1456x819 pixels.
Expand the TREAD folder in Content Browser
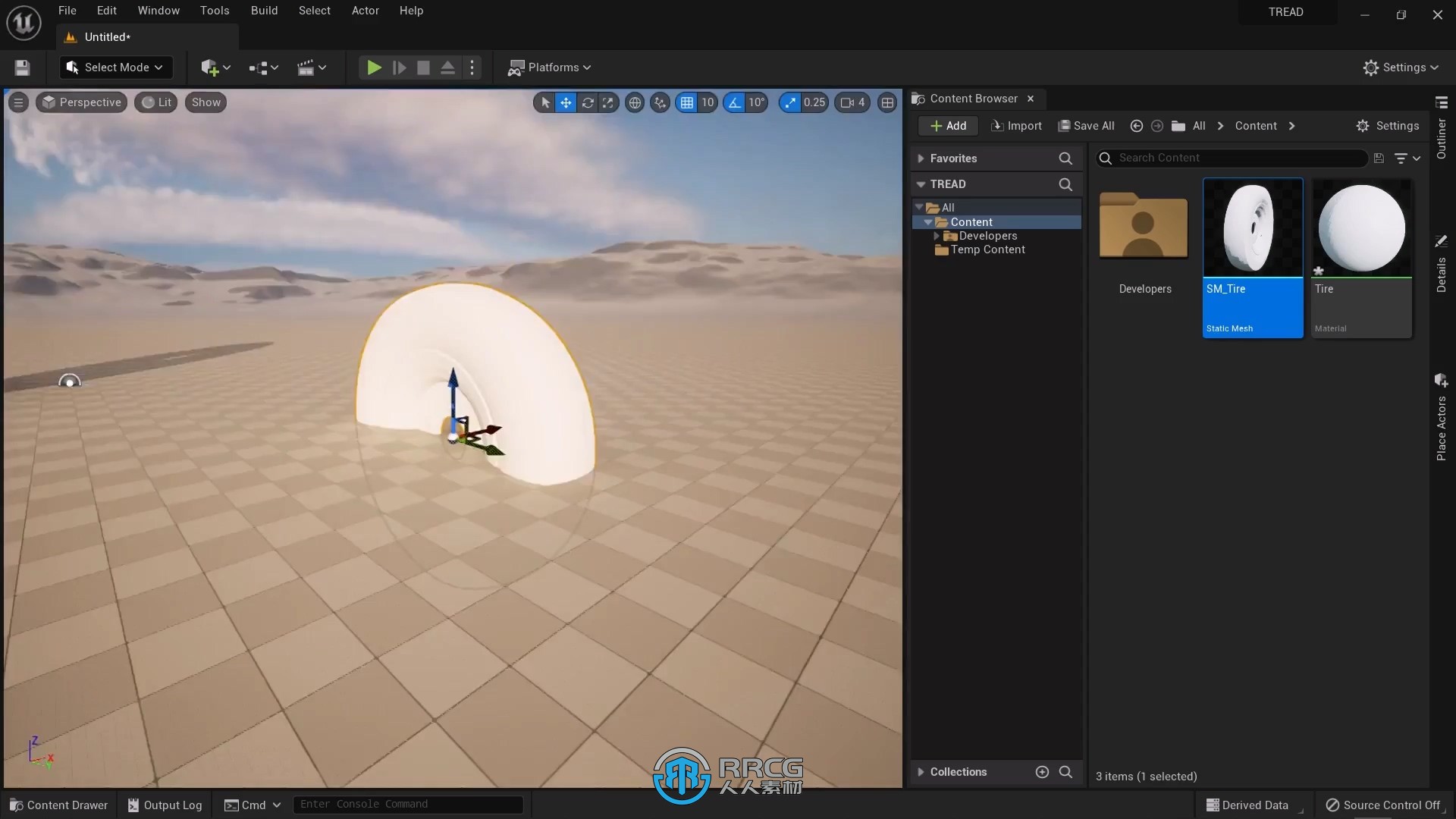coord(921,183)
